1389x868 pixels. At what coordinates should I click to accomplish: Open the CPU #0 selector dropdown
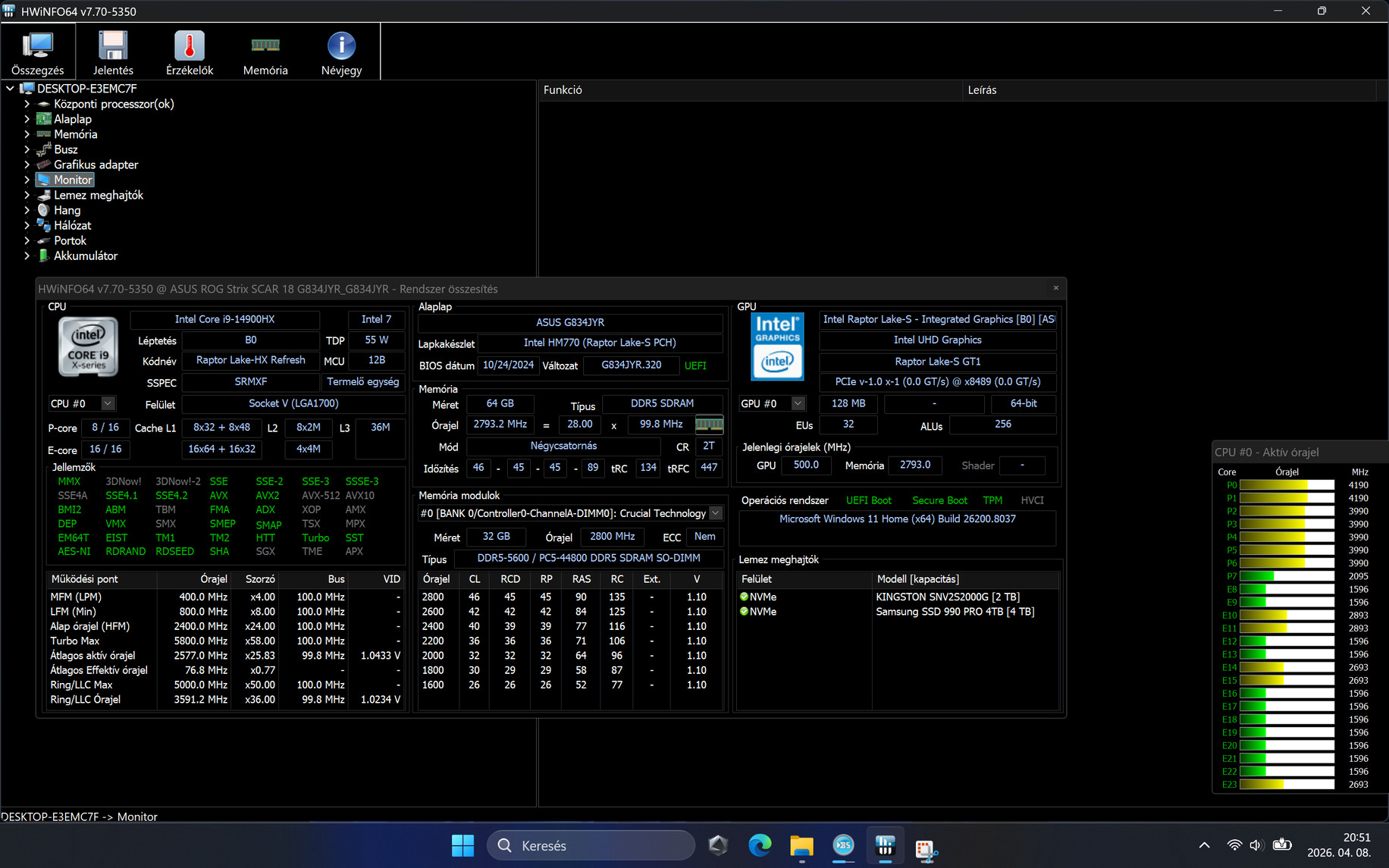pos(108,403)
